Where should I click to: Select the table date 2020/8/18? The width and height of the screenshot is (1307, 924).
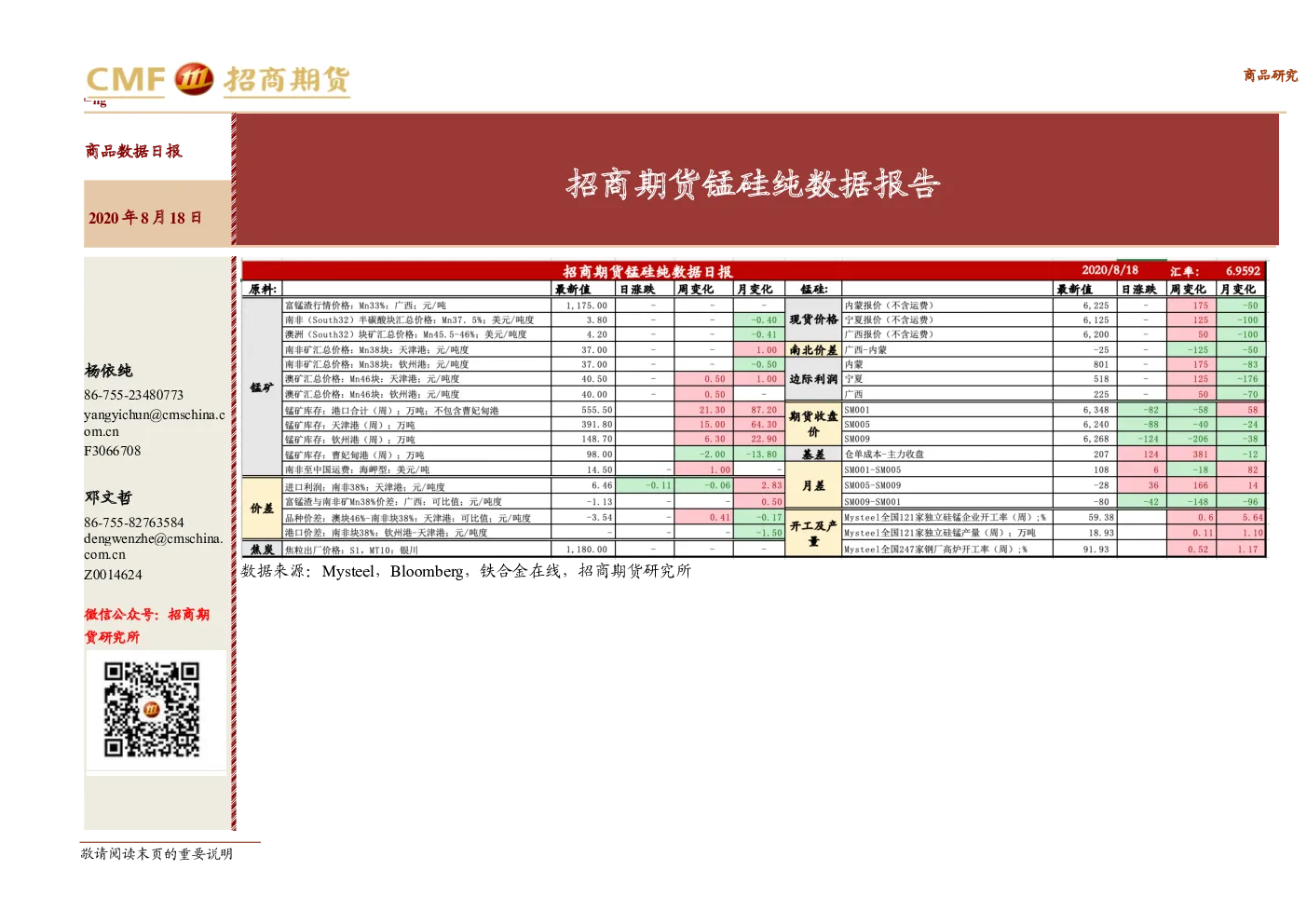1110,270
